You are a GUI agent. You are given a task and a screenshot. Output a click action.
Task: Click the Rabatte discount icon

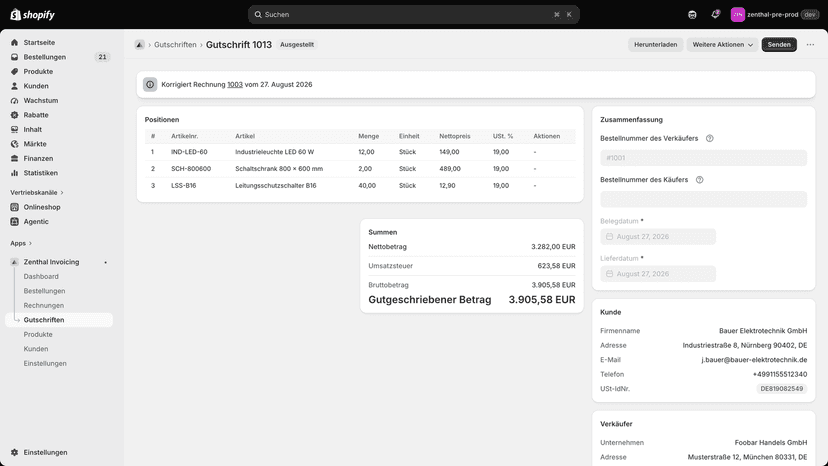[14, 115]
